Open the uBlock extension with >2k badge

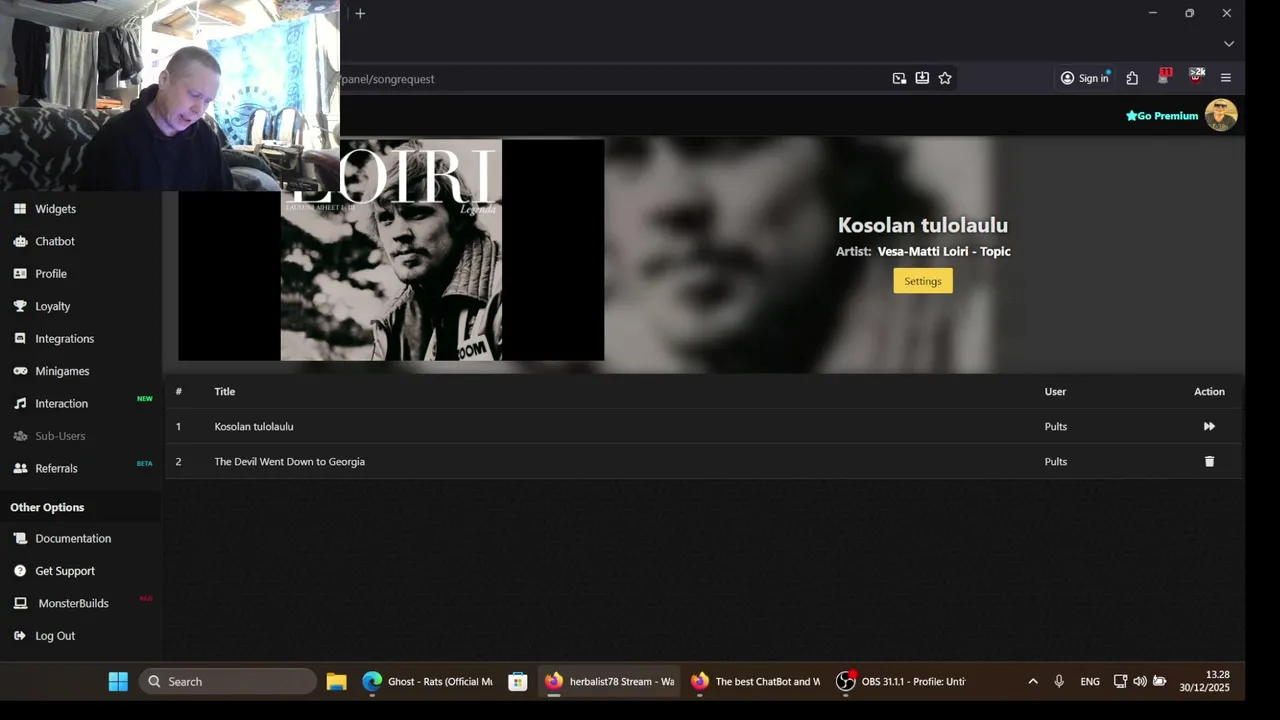[x=1196, y=77]
